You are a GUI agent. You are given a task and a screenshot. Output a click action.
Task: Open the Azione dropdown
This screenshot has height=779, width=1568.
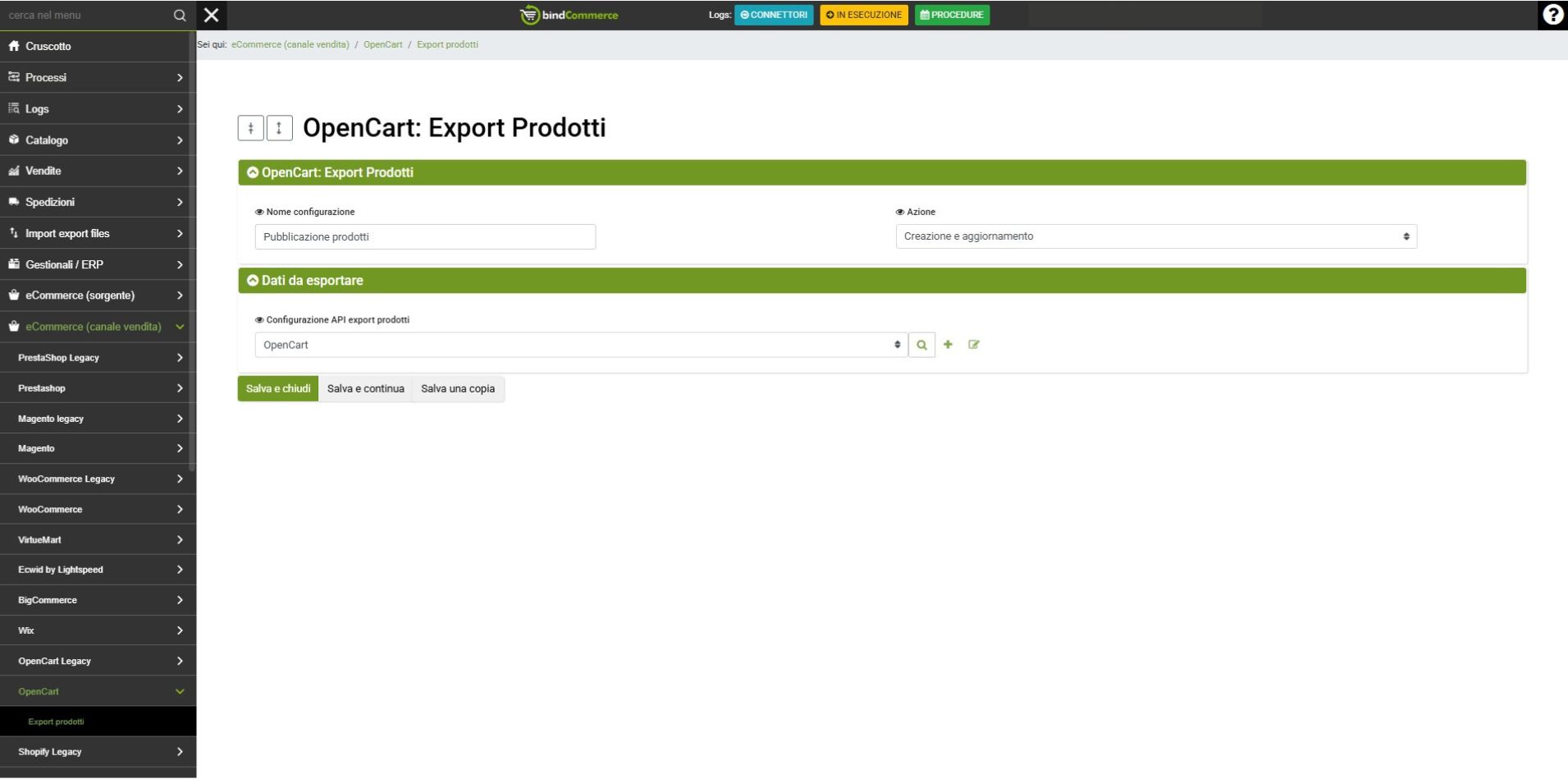click(x=1155, y=236)
